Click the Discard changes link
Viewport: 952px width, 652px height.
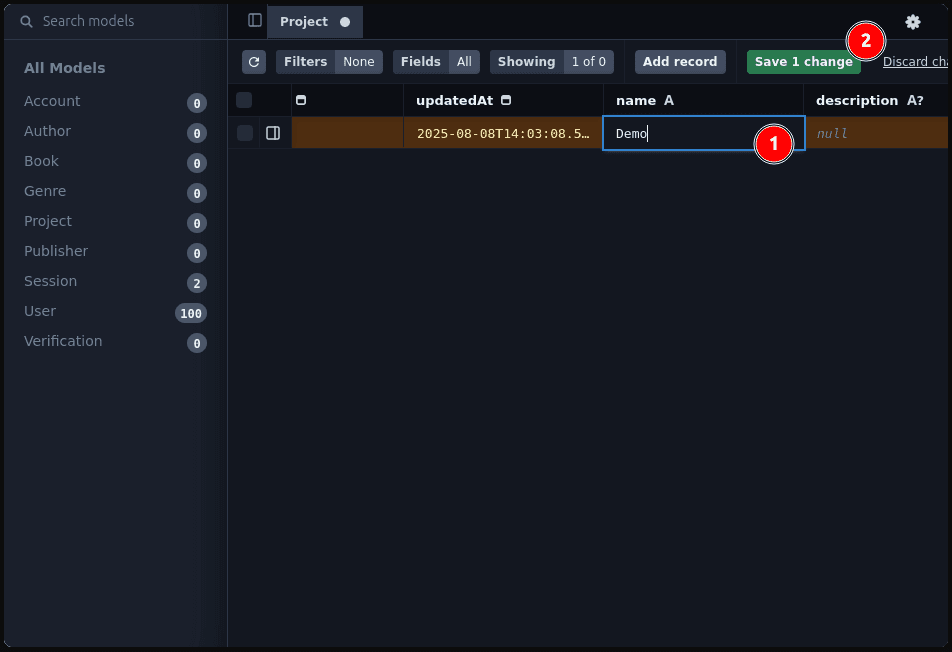915,62
